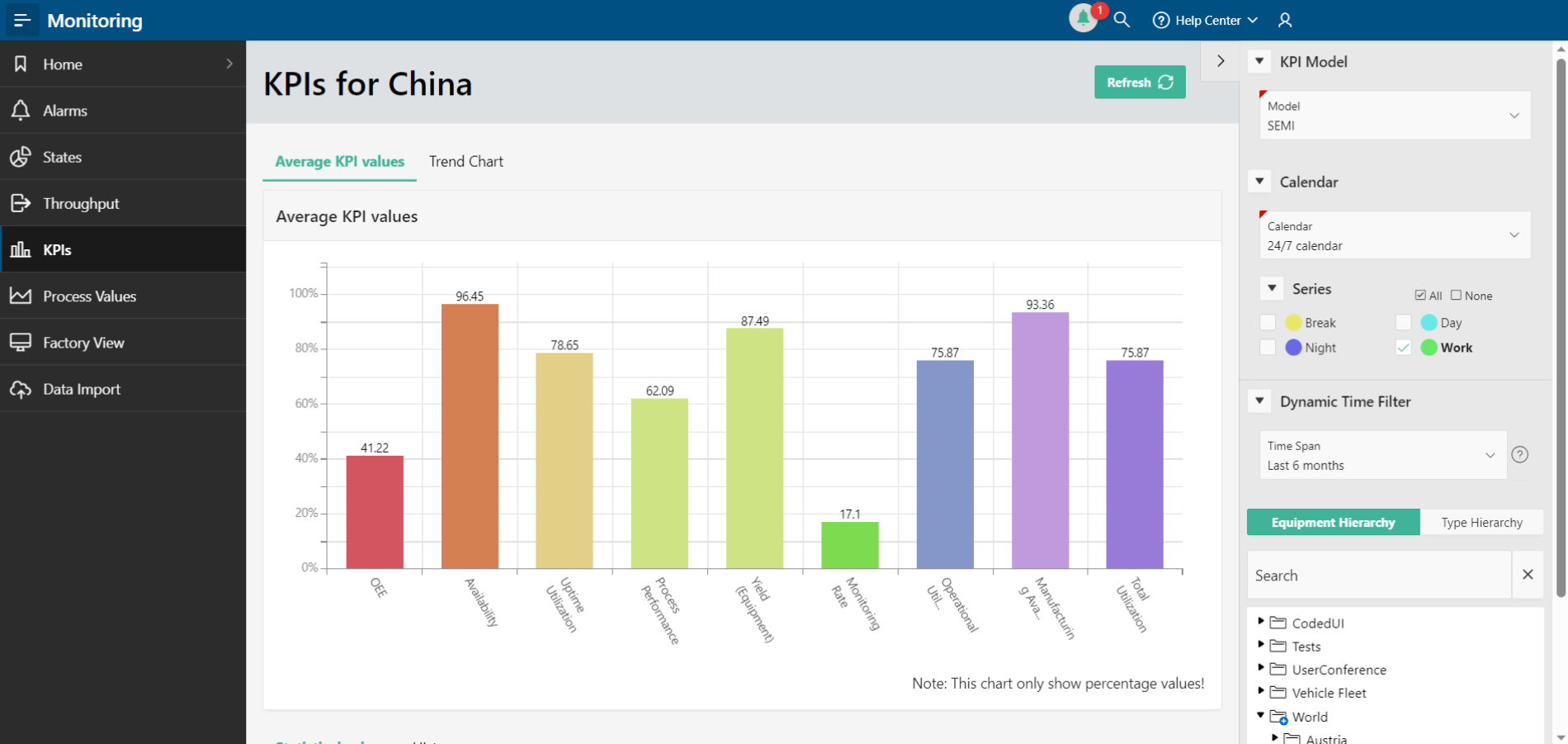
Task: Select the States icon in sidebar
Action: pyautogui.click(x=62, y=157)
